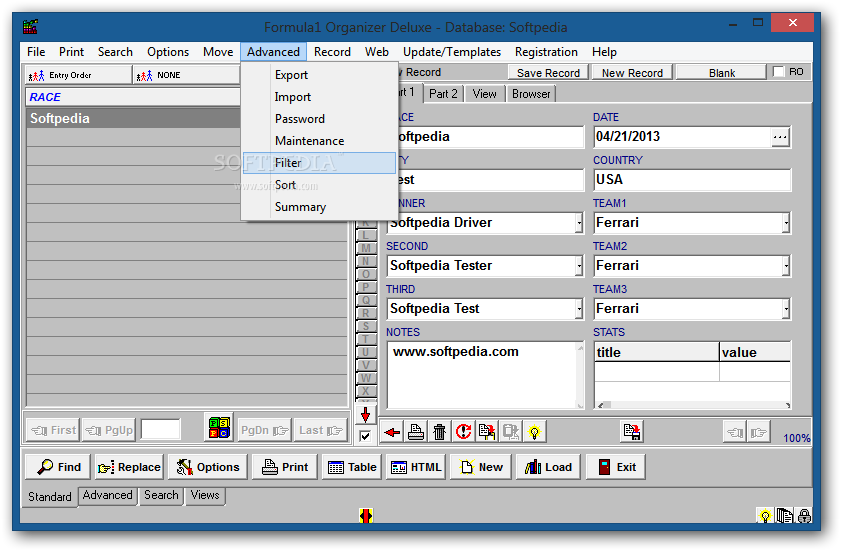Jump to letter W in index
The height and width of the screenshot is (551, 841).
365,378
